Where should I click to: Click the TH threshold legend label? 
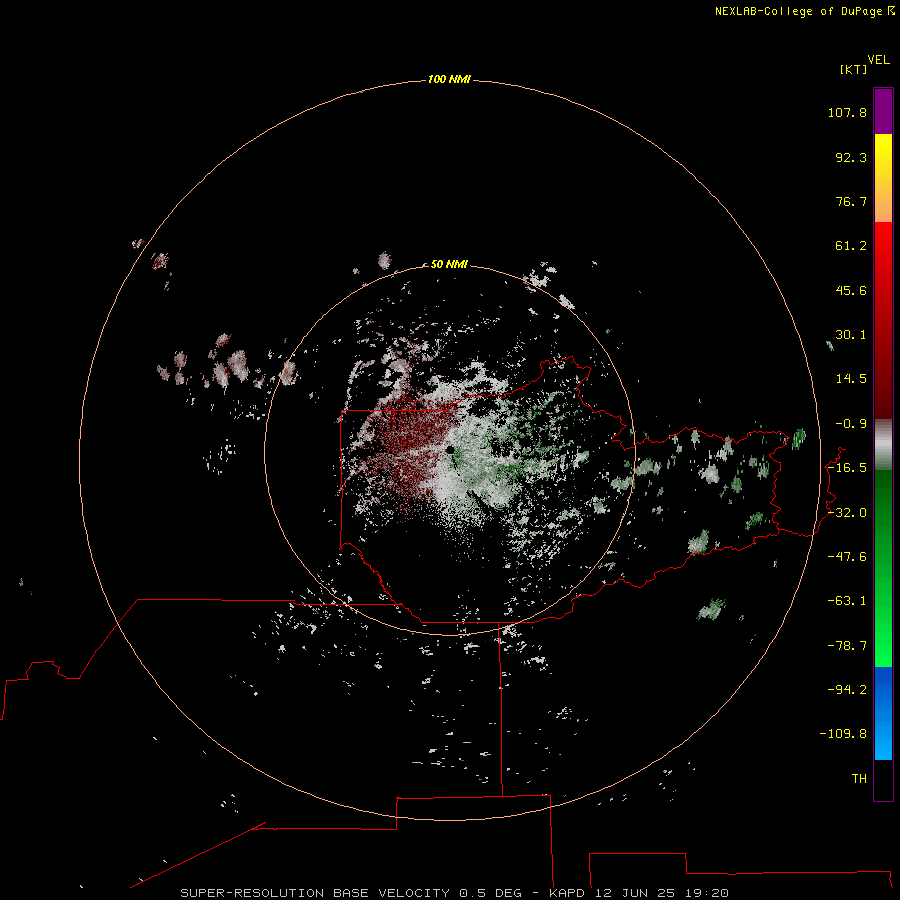(x=859, y=779)
